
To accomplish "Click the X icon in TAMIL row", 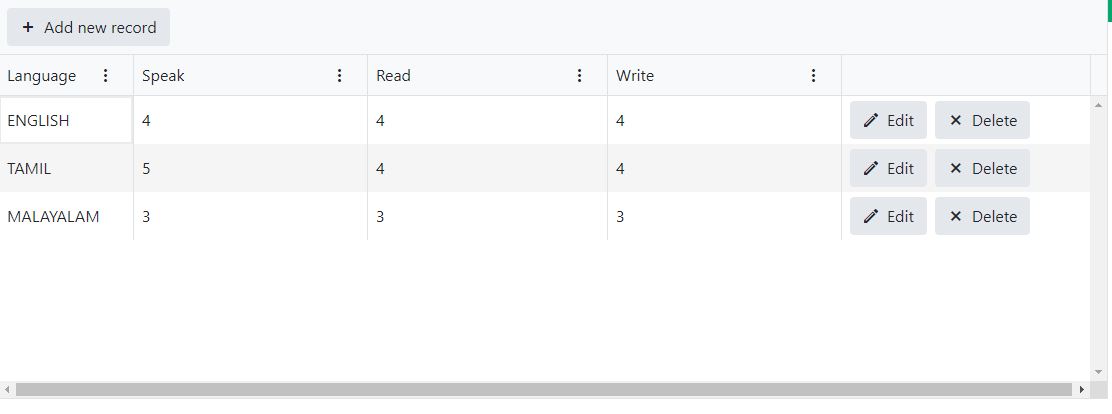I will (x=955, y=169).
